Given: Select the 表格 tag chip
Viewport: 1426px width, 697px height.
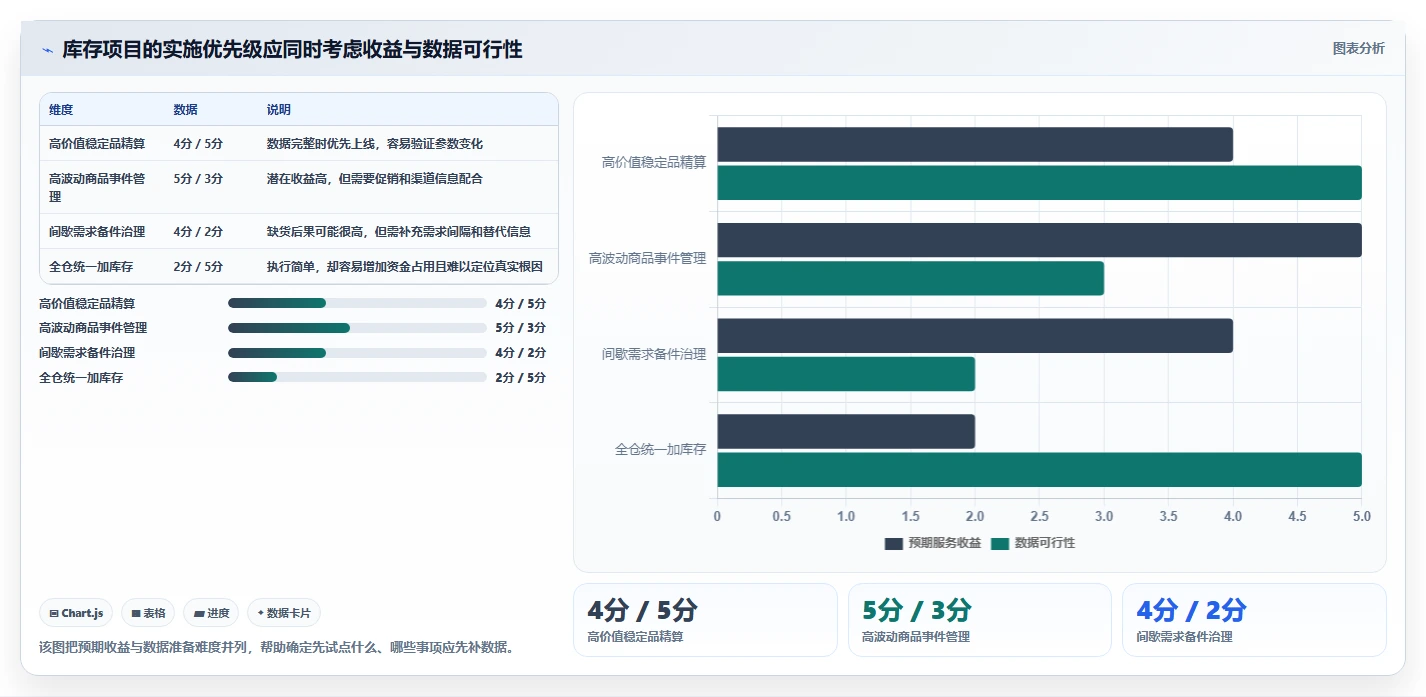Looking at the screenshot, I should click(x=148, y=613).
